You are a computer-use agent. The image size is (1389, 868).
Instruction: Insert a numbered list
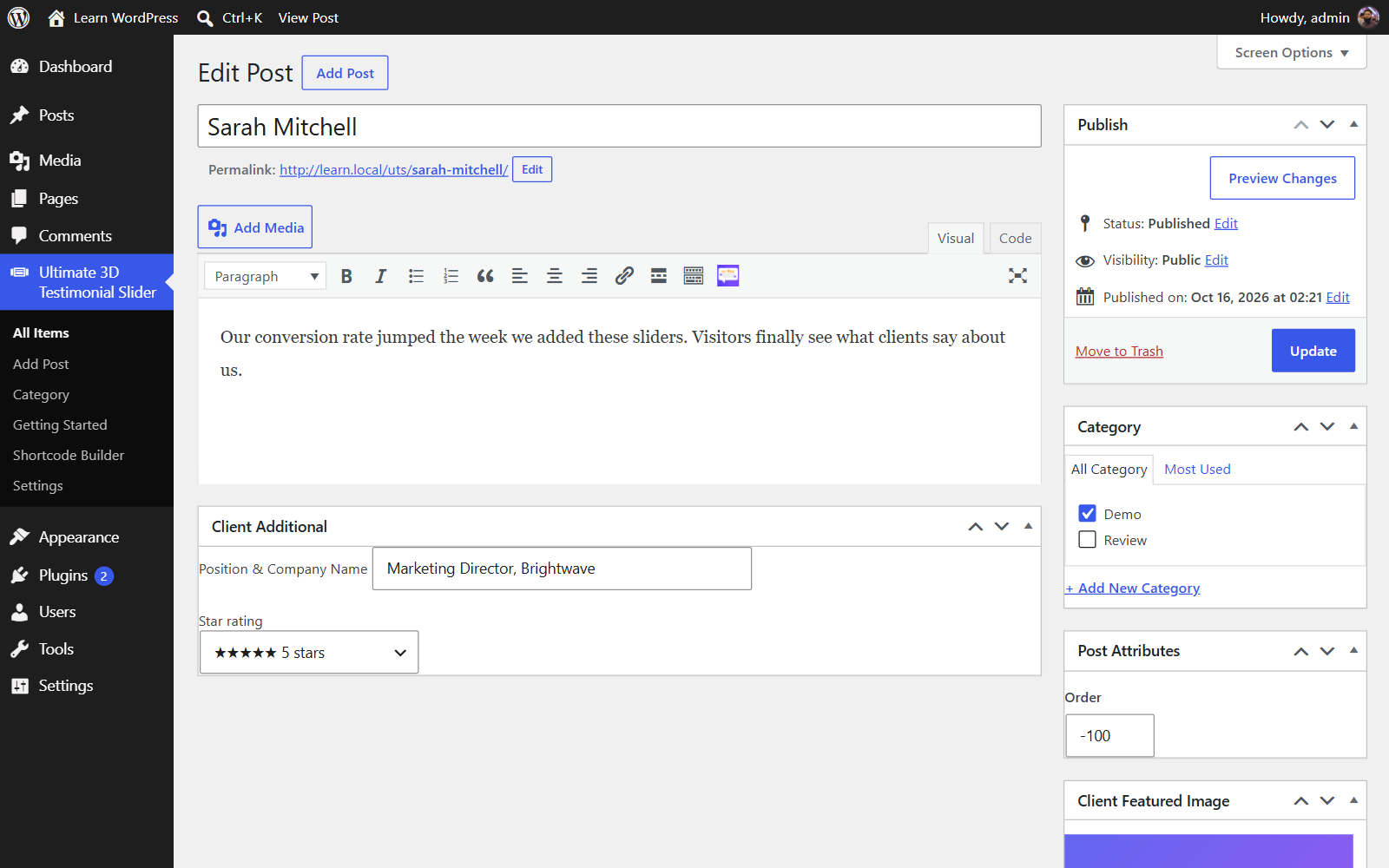tap(451, 276)
